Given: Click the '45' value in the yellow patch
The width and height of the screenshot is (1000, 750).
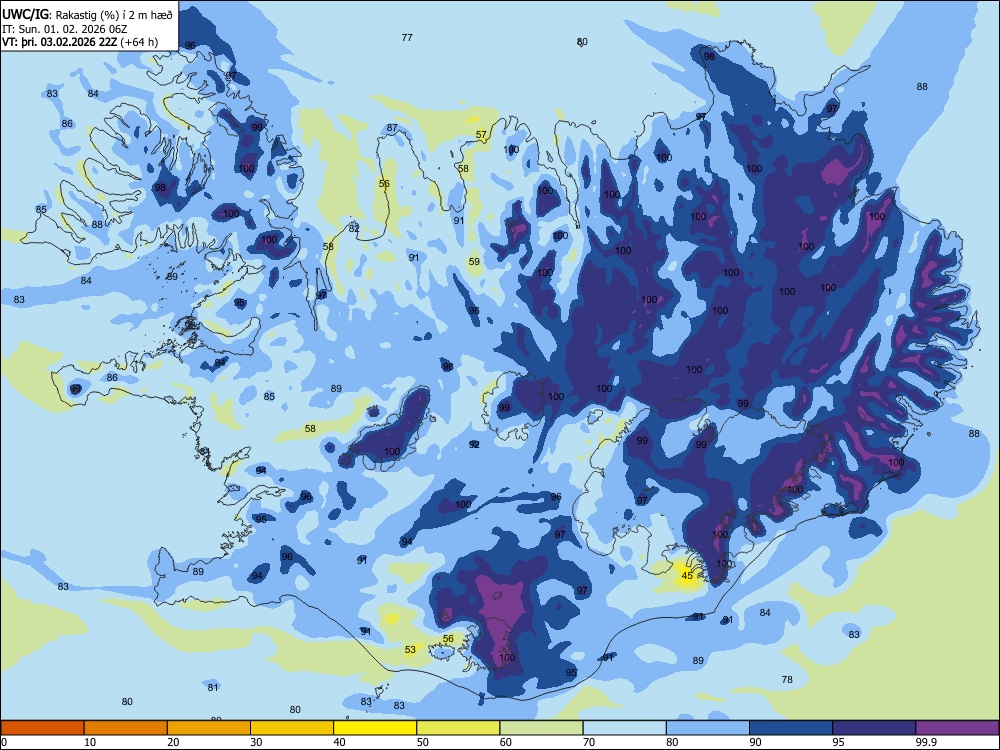Looking at the screenshot, I should pyautogui.click(x=687, y=575).
